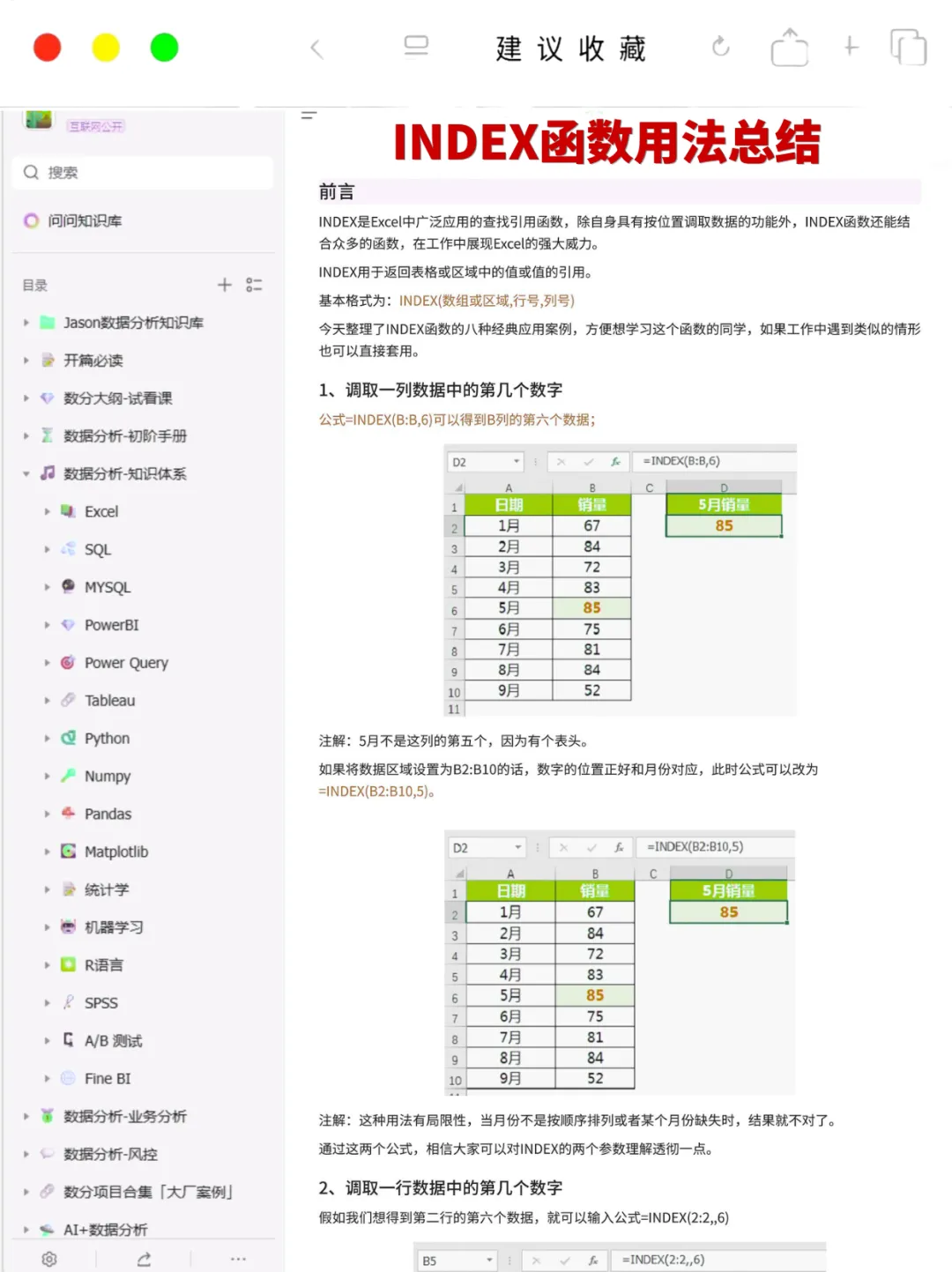Open AI+数据分析
The image size is (952, 1272).
coord(105,1230)
